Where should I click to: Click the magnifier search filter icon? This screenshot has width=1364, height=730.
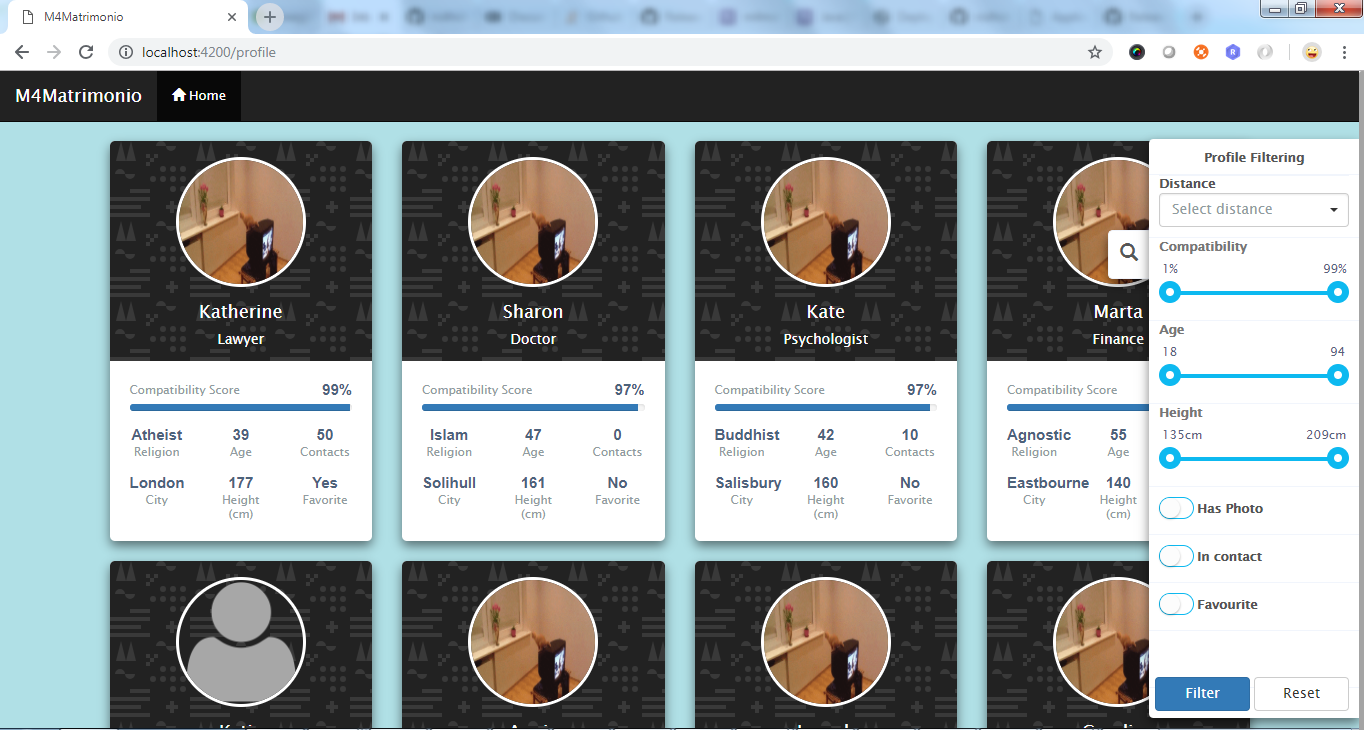1129,253
